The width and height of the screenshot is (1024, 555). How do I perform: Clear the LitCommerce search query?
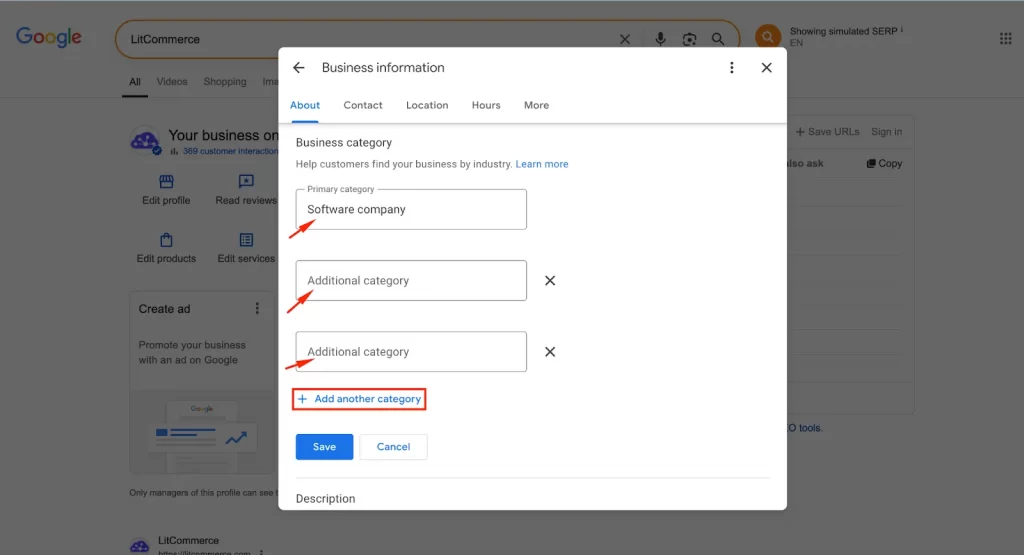[625, 39]
